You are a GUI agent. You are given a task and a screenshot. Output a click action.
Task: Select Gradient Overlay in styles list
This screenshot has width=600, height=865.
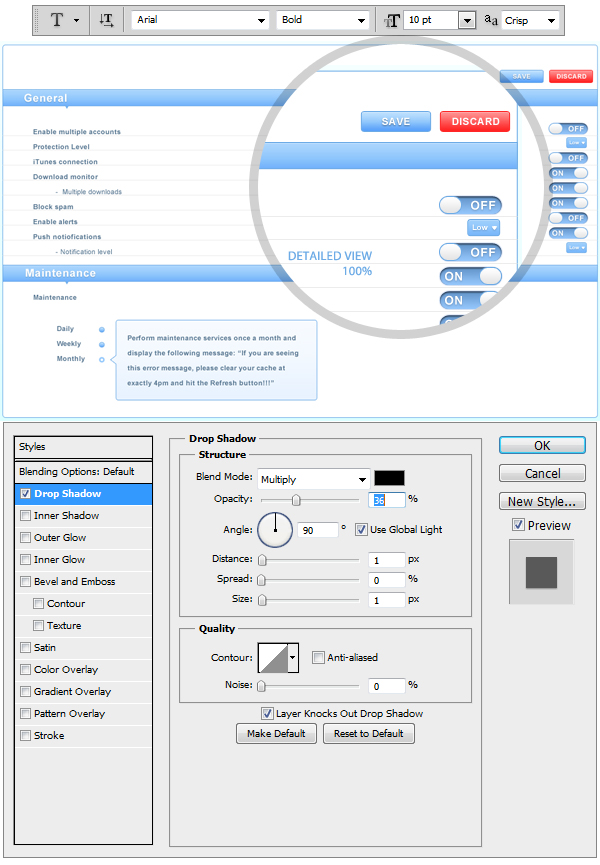click(72, 692)
